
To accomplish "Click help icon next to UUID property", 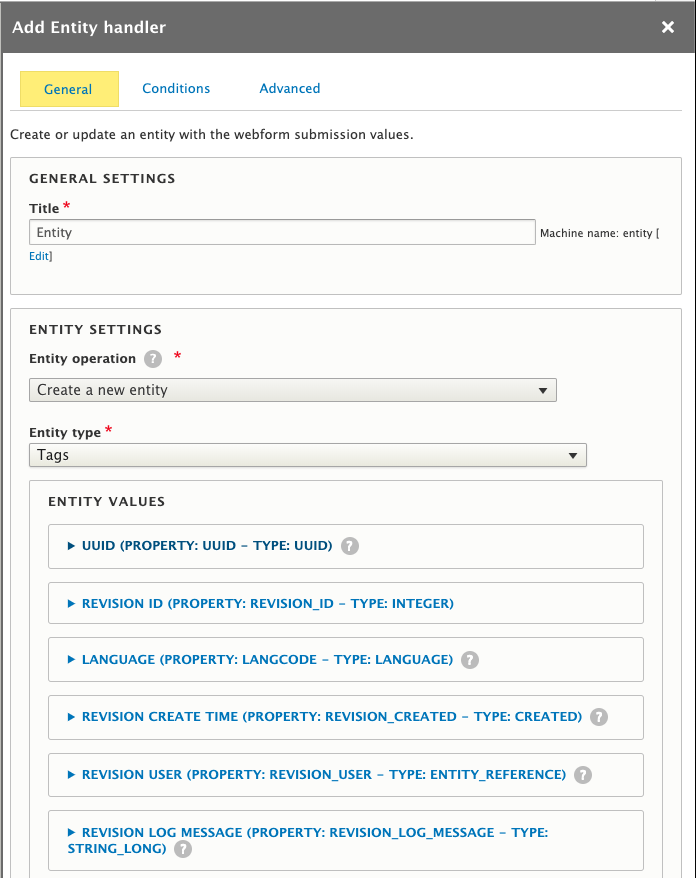I will pos(350,546).
